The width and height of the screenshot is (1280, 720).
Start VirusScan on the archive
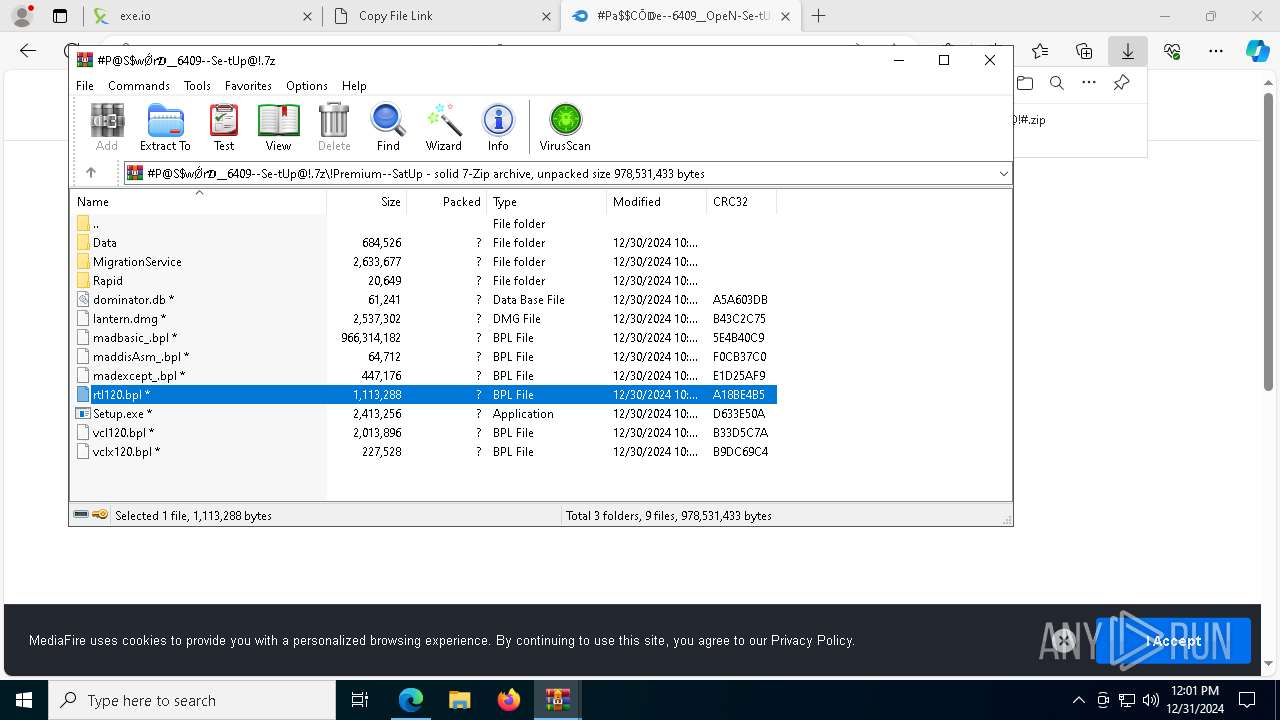coord(565,128)
